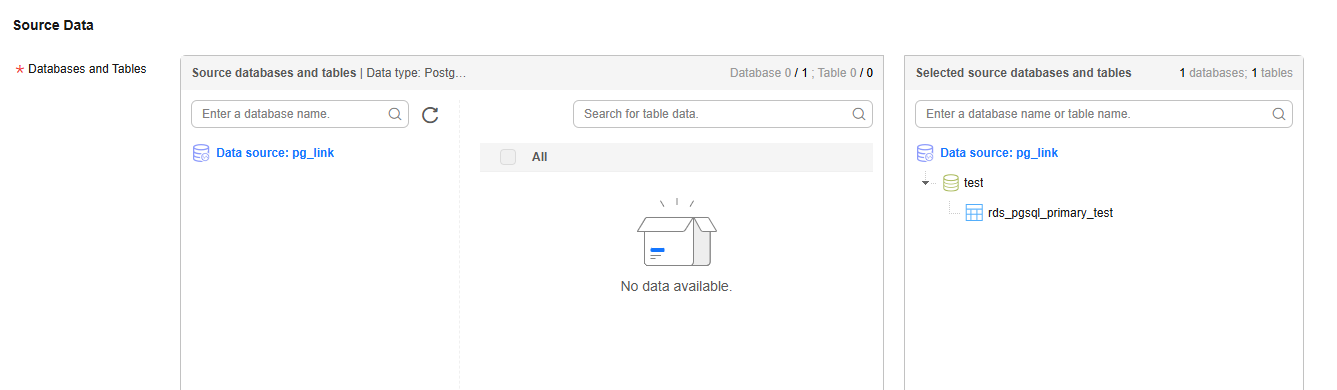Click the test database cylinder icon

(951, 183)
